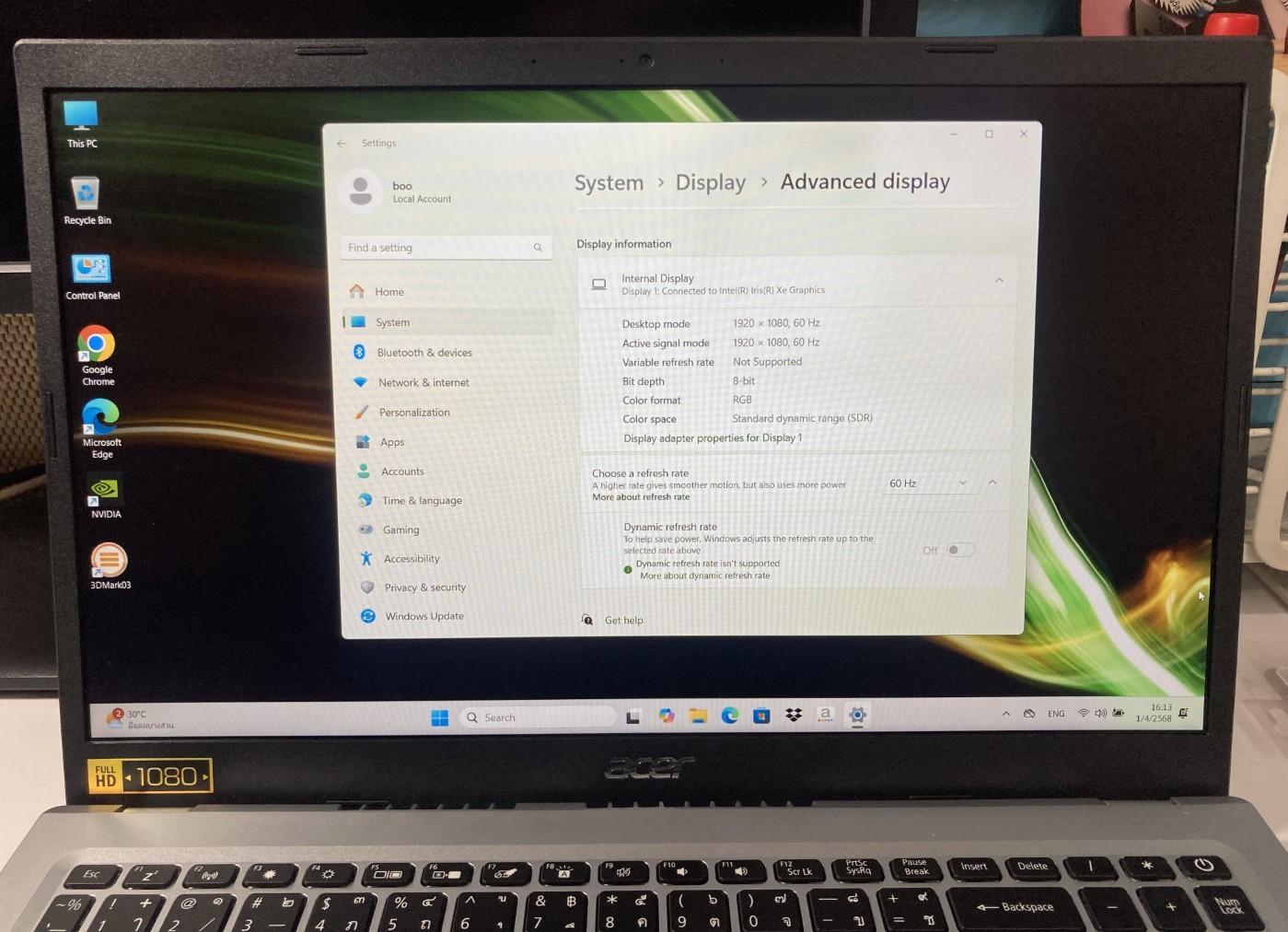The image size is (1288, 932).
Task: Click the back arrow in Settings
Action: 342,144
